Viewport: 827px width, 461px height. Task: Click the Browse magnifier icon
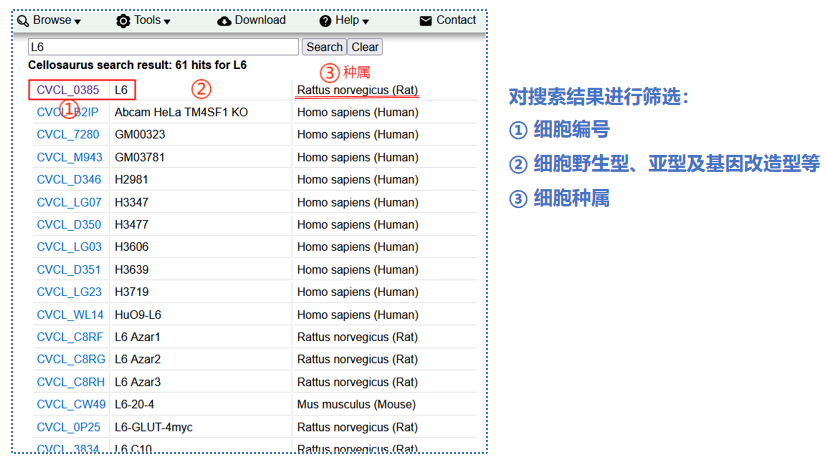tap(23, 21)
